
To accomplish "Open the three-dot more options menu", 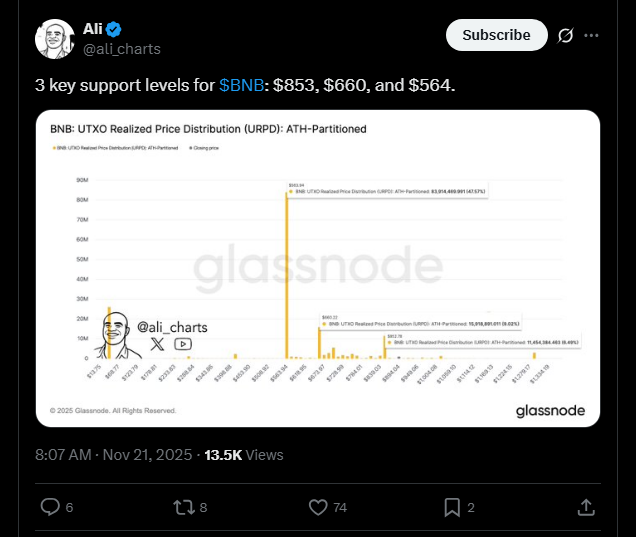I will tap(592, 35).
